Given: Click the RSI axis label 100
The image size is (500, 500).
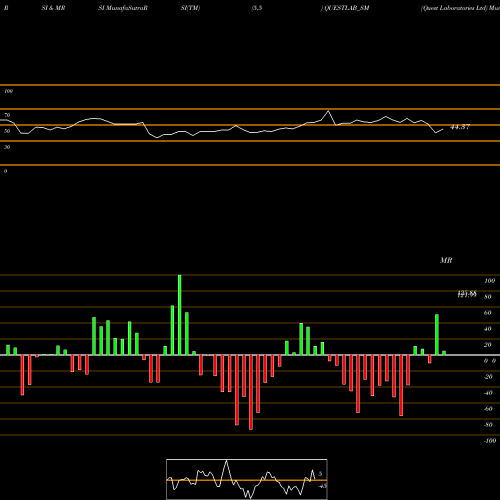Looking at the screenshot, I should (8, 91).
